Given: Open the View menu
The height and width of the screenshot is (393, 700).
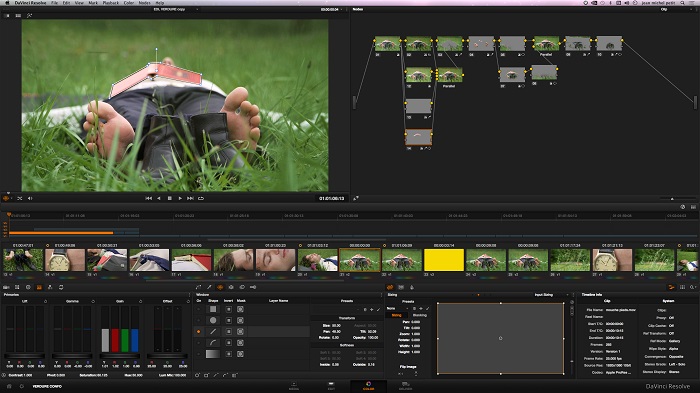Looking at the screenshot, I should point(79,3).
